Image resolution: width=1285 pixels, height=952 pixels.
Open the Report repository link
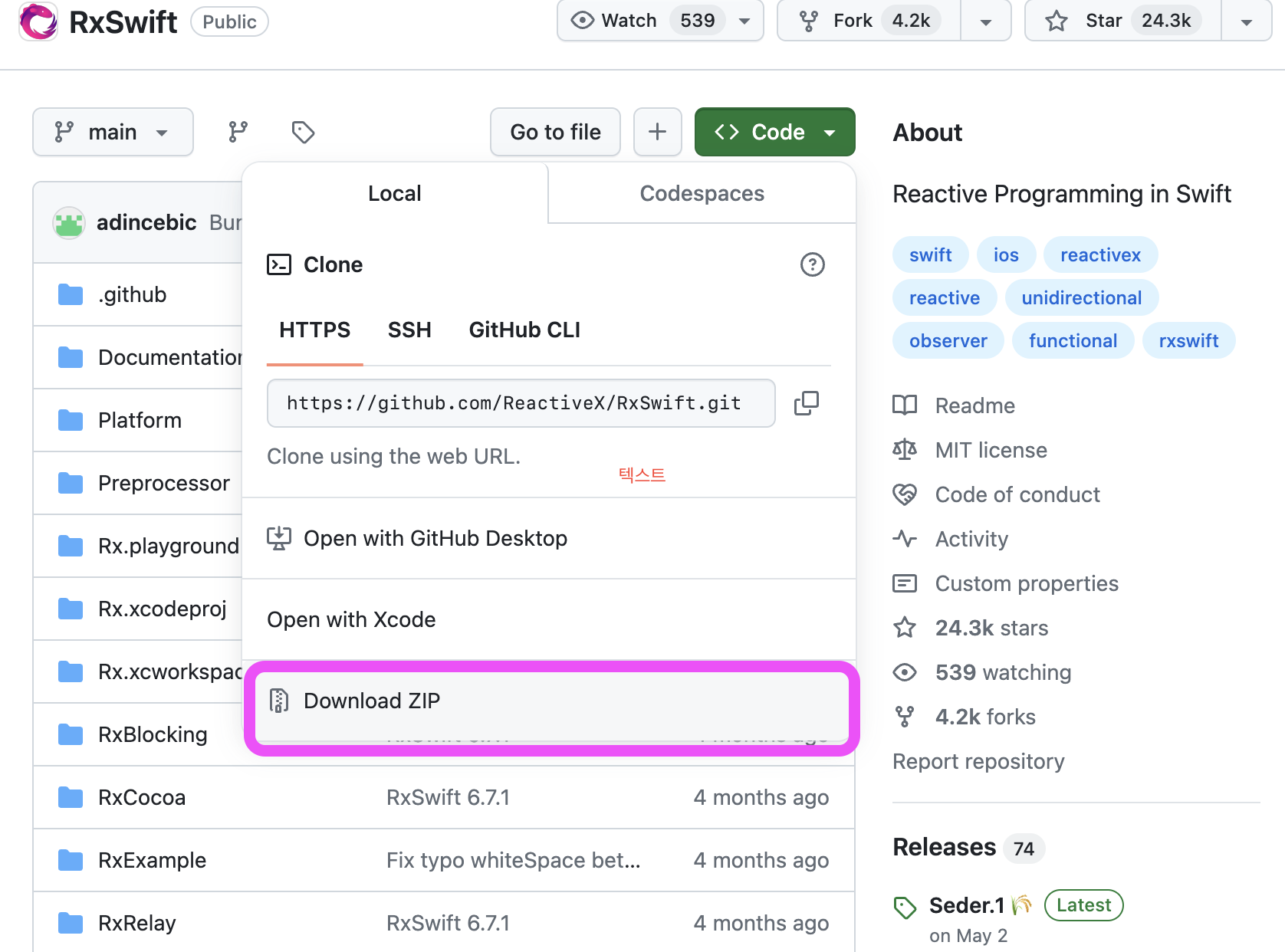coord(978,761)
